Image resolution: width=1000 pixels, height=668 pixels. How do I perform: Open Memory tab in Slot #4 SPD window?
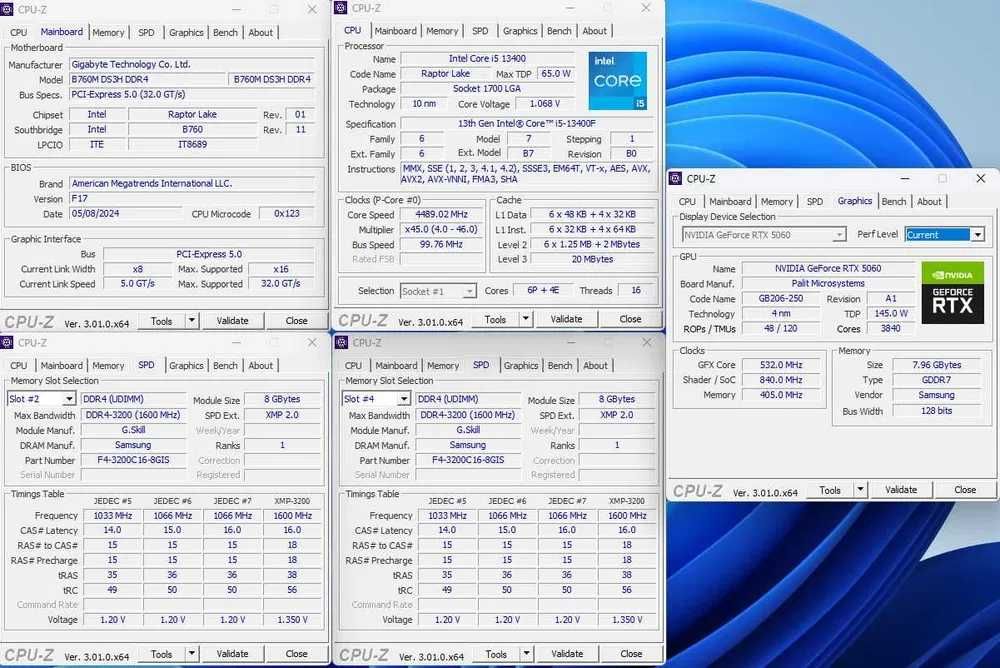pyautogui.click(x=443, y=365)
